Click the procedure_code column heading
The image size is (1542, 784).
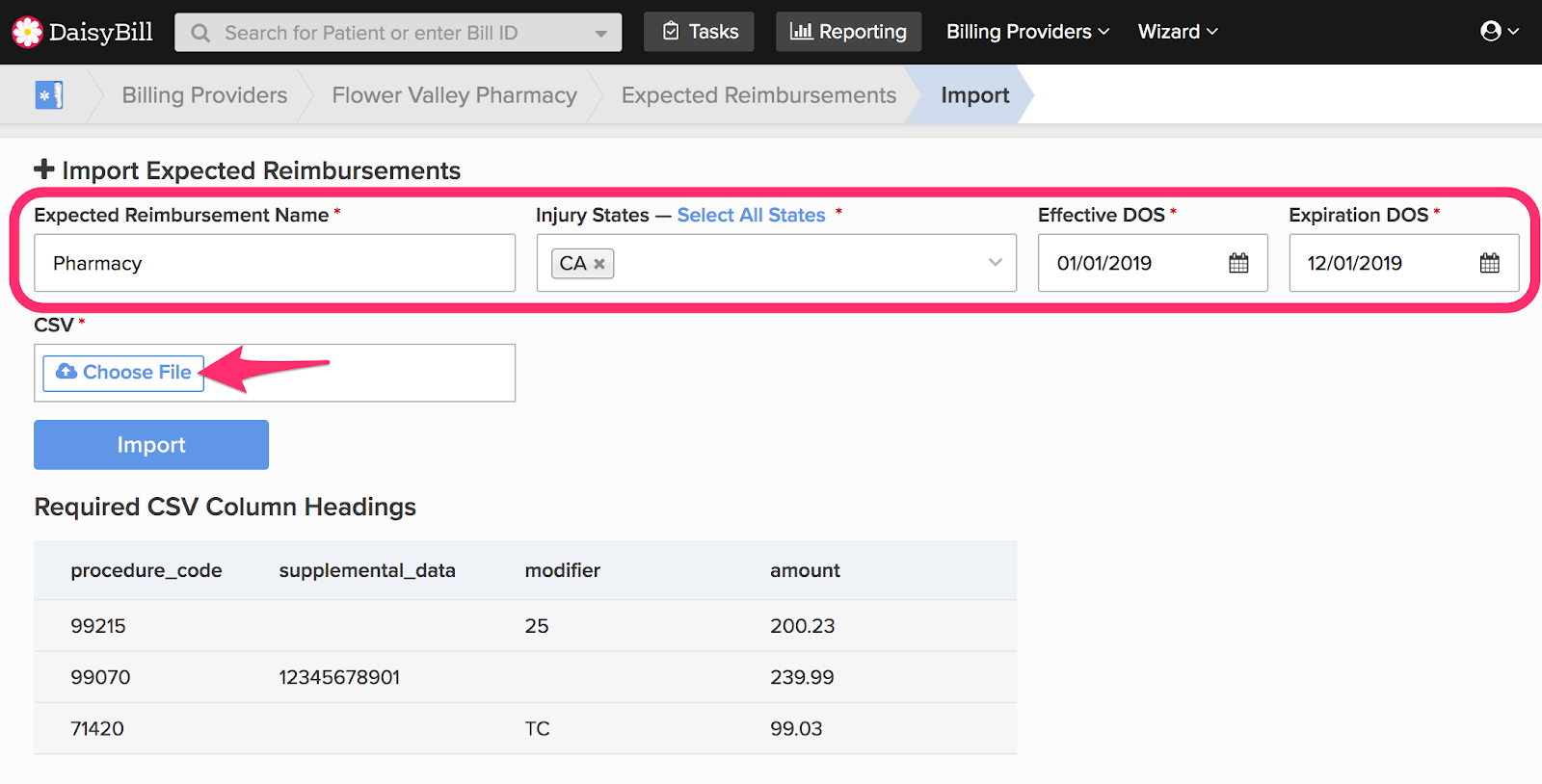pos(146,570)
